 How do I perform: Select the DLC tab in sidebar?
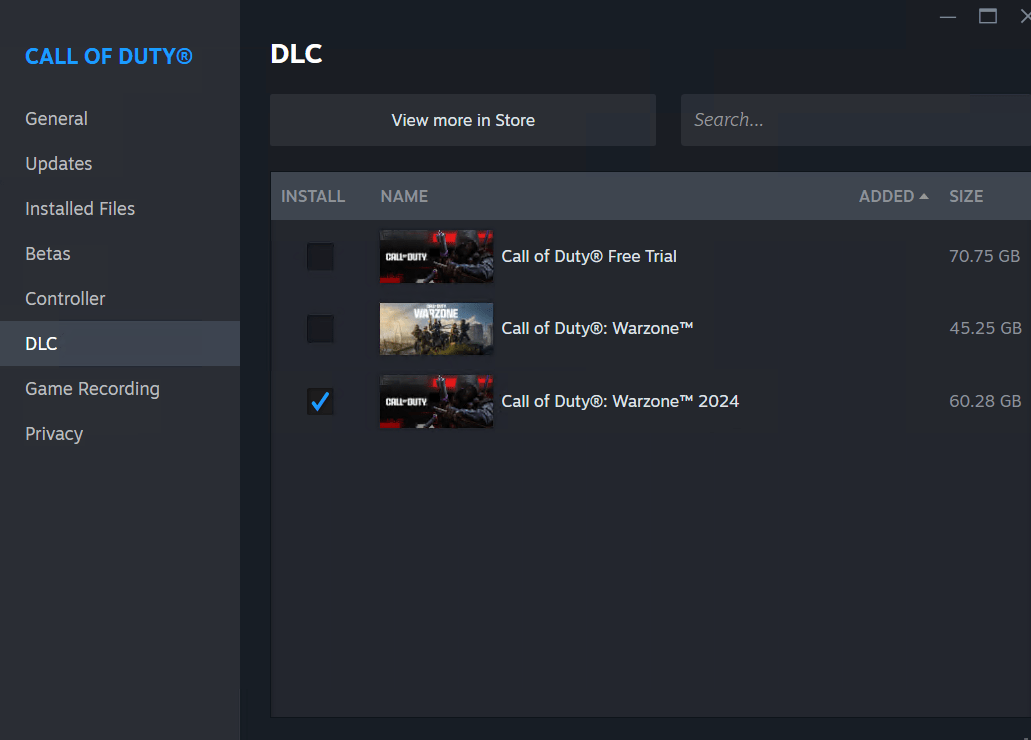point(120,343)
